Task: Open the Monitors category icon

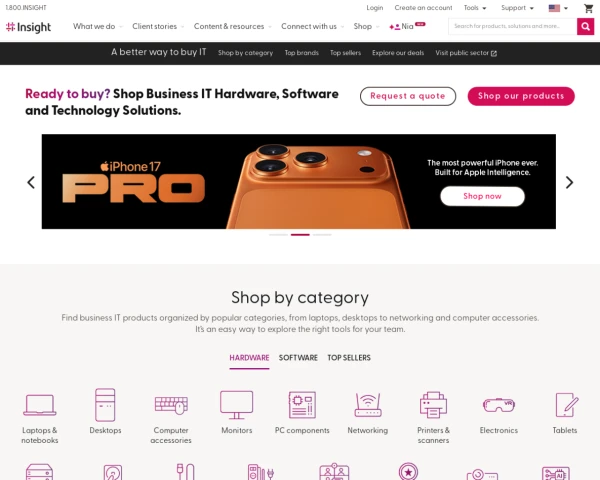Action: [236, 405]
